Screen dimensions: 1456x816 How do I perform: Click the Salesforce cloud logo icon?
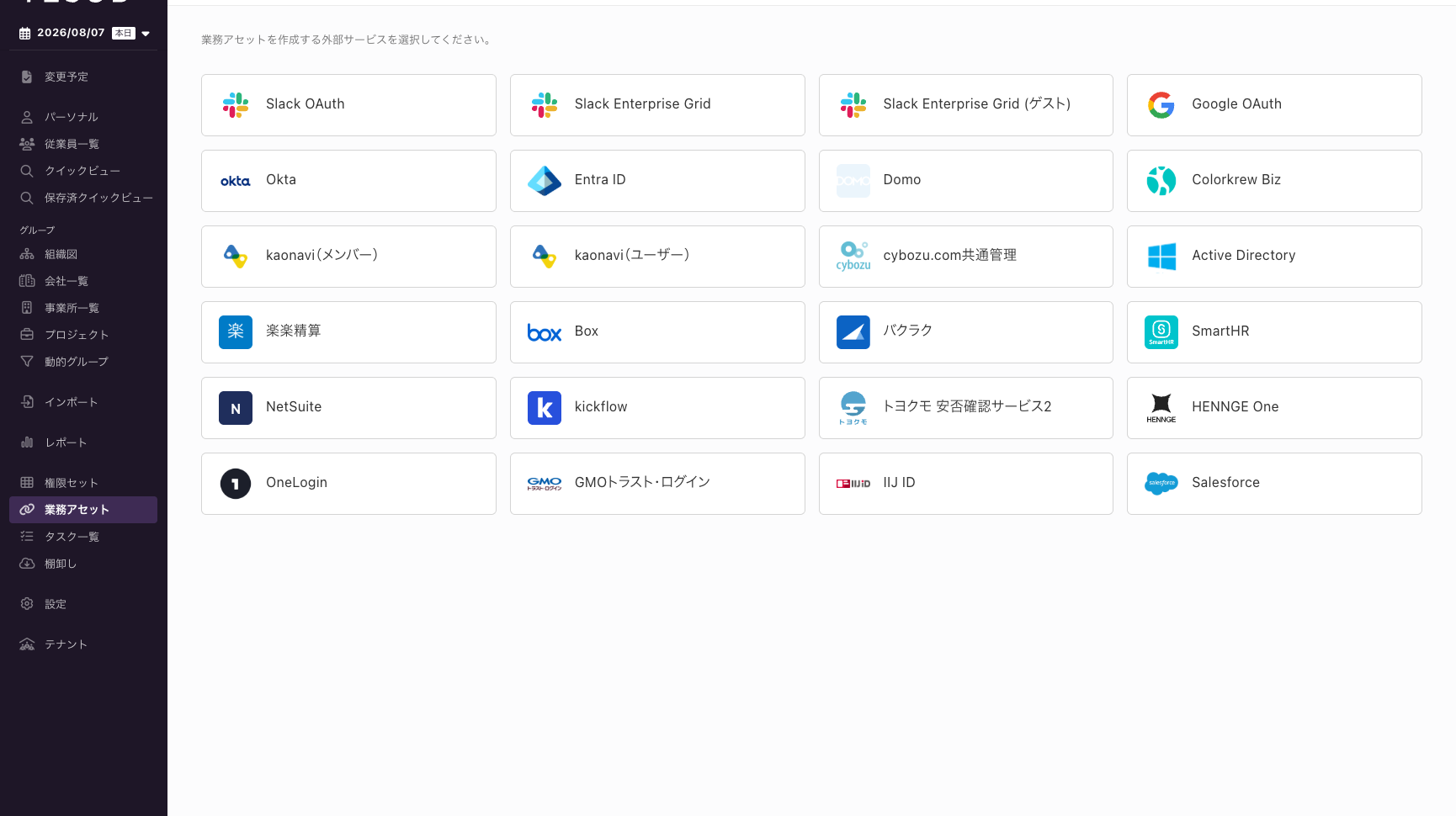[x=1161, y=484]
